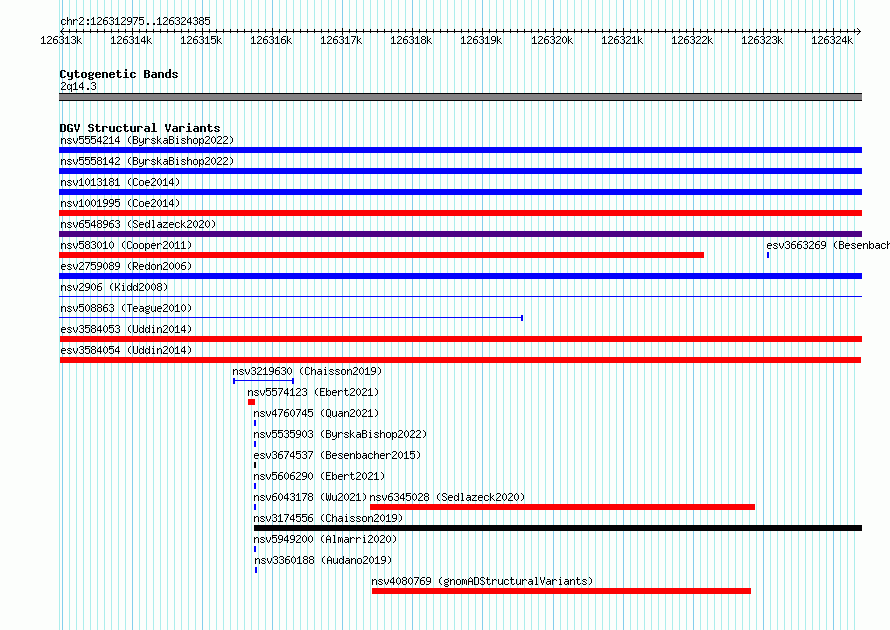
Task: Click ruler position 126324k
Action: coord(832,40)
